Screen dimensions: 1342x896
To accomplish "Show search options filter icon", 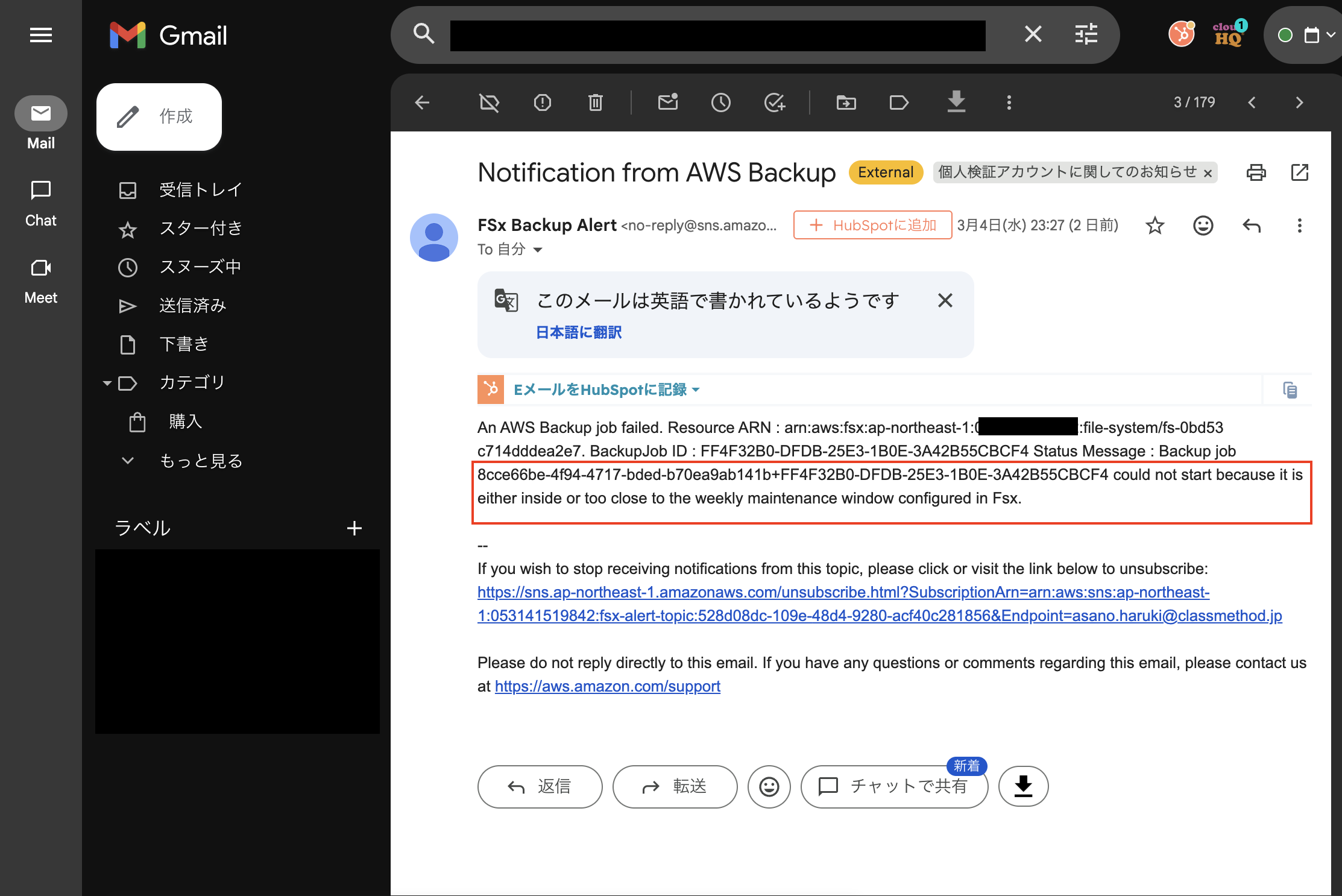I will pyautogui.click(x=1086, y=34).
